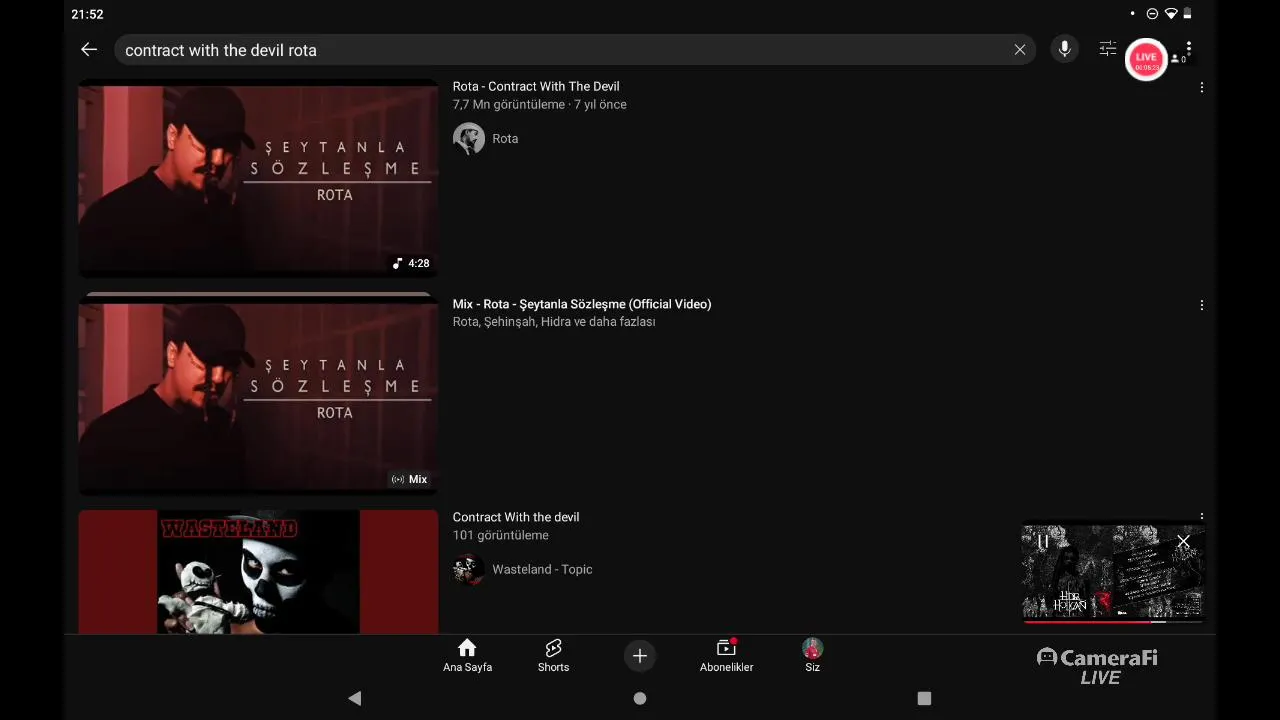
Task: Tap the Mix badge on second thumbnail
Action: tap(409, 479)
